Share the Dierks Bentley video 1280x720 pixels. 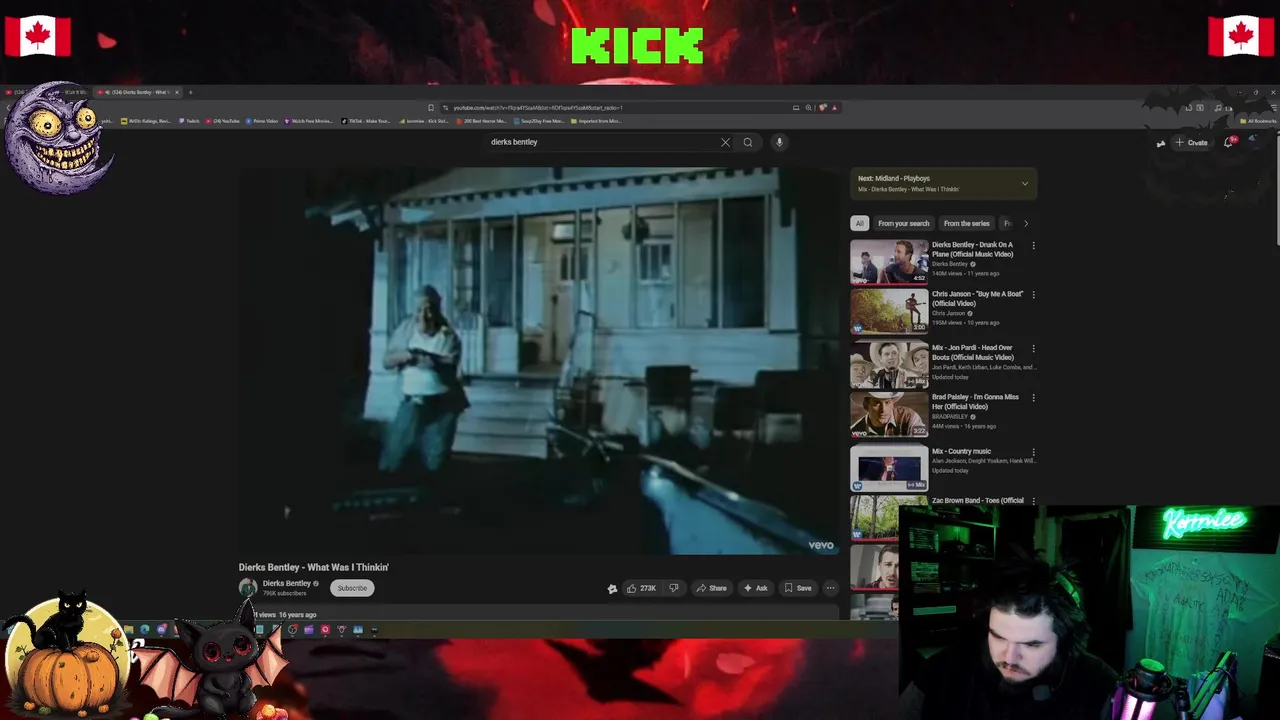pyautogui.click(x=711, y=588)
